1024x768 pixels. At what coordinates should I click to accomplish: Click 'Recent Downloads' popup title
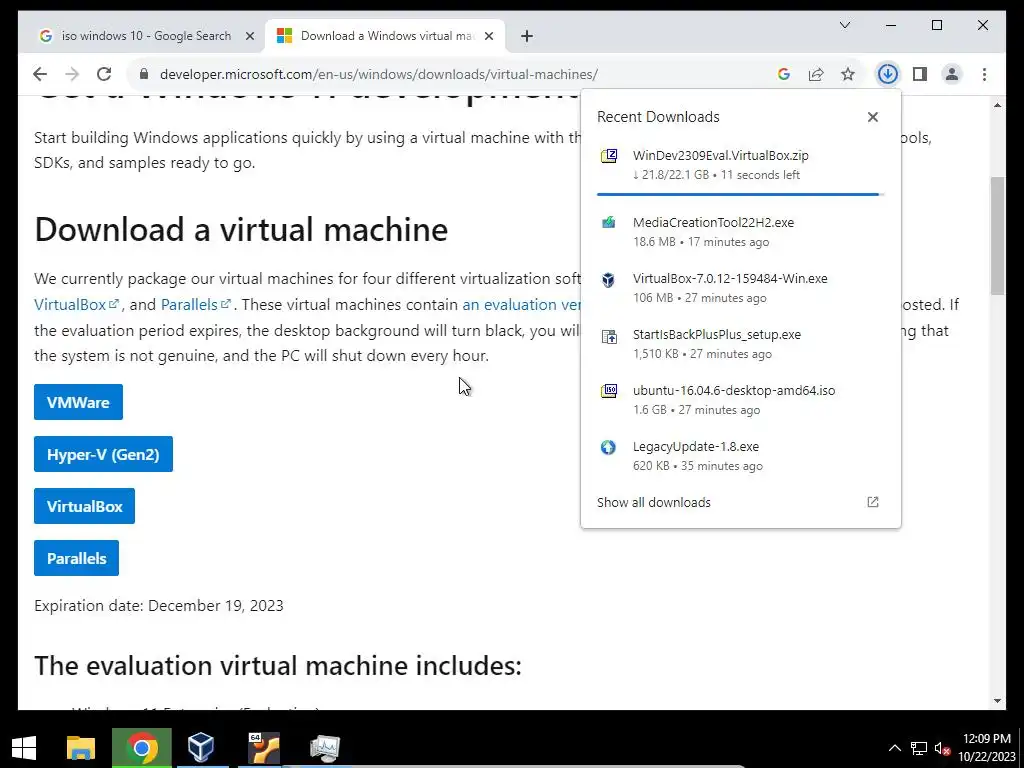click(658, 117)
